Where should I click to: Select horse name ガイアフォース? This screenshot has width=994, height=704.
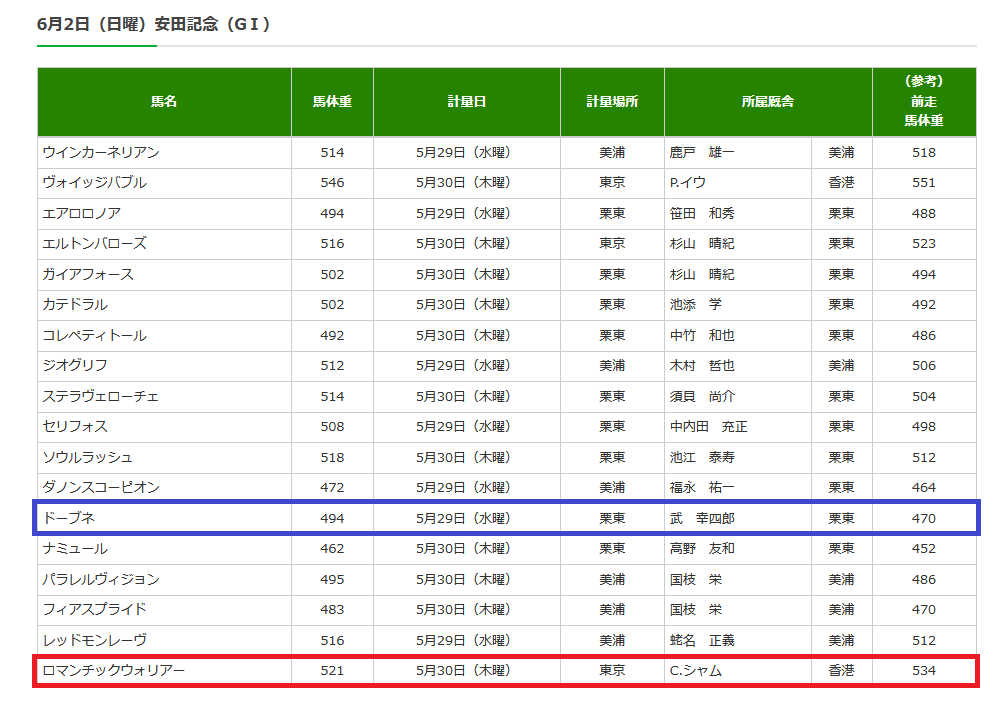(88, 274)
